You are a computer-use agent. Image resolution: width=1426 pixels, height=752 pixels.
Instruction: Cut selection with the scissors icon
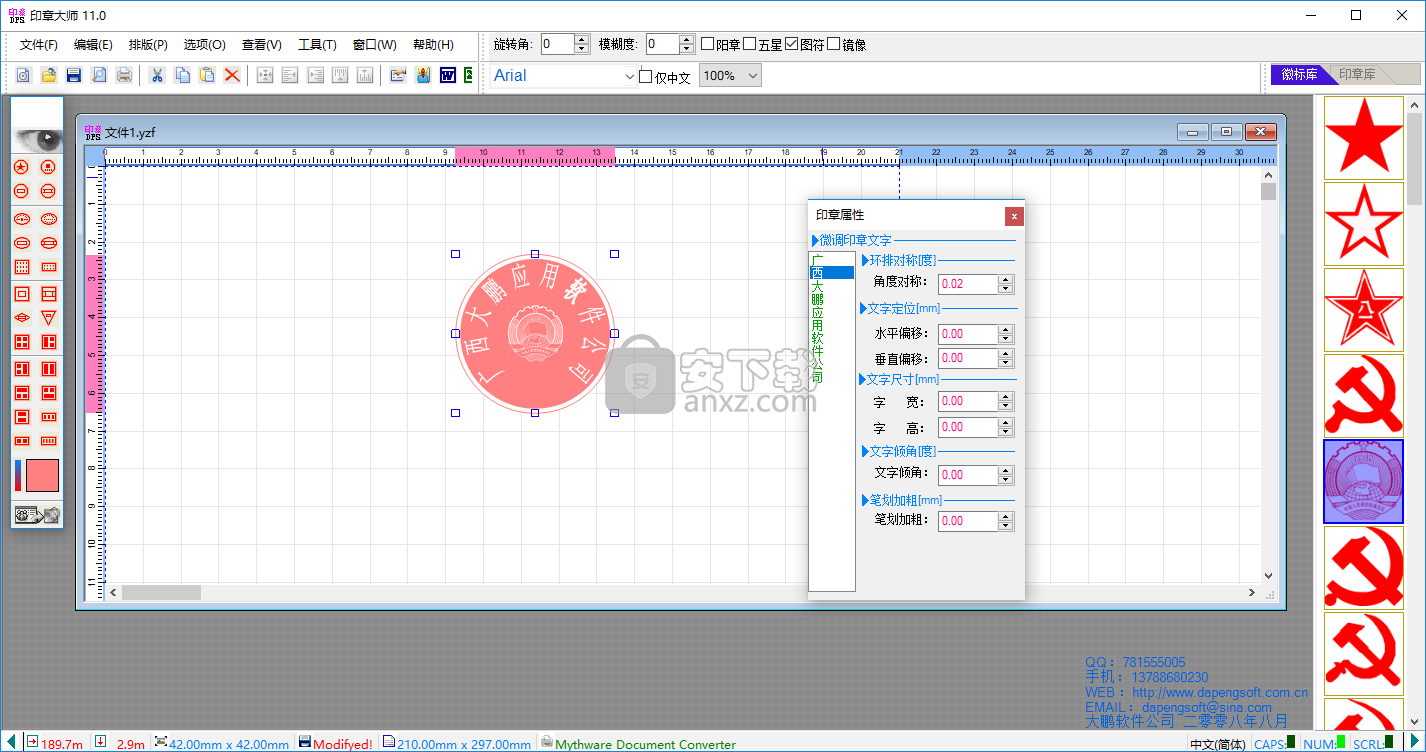(x=157, y=75)
